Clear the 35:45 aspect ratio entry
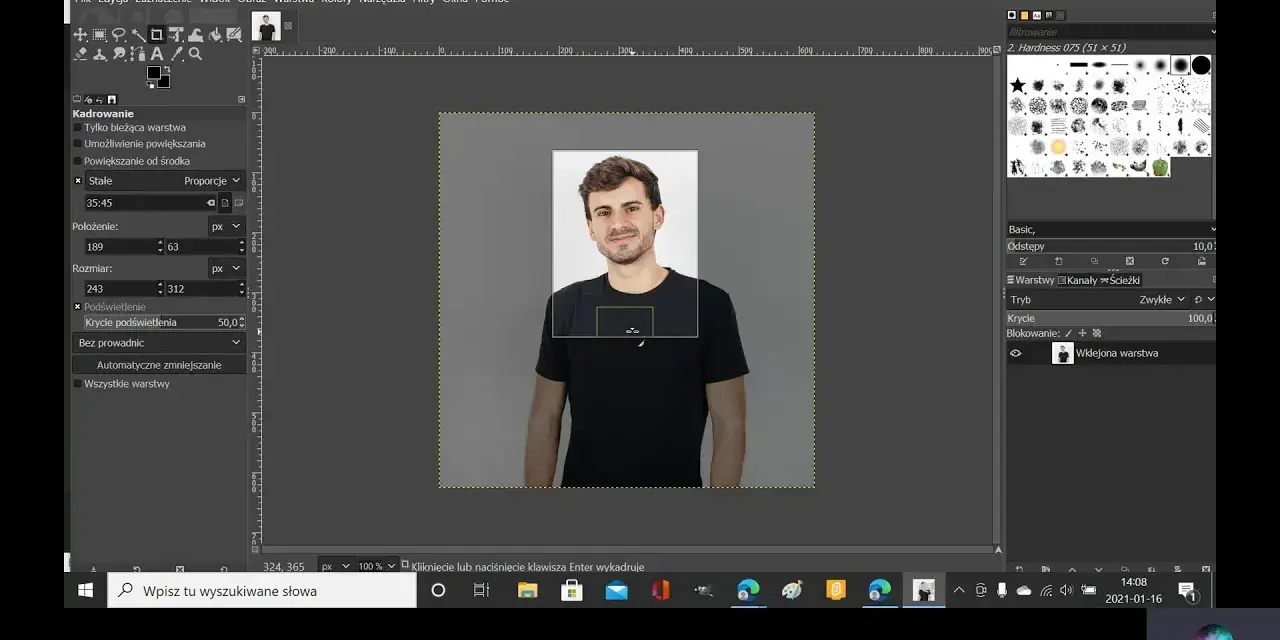This screenshot has height=640, width=1280. (211, 203)
